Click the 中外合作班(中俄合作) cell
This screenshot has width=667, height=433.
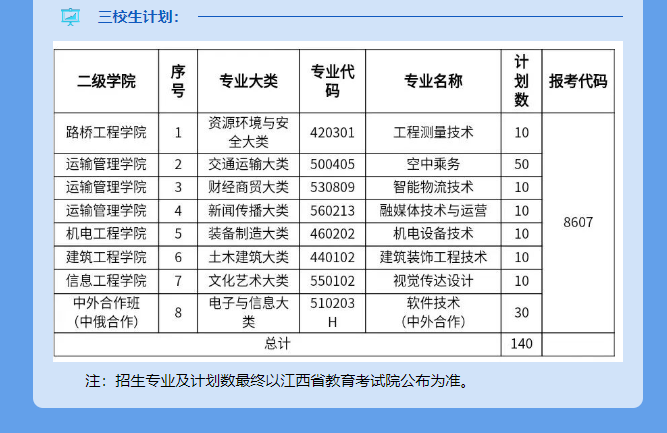tap(106, 313)
